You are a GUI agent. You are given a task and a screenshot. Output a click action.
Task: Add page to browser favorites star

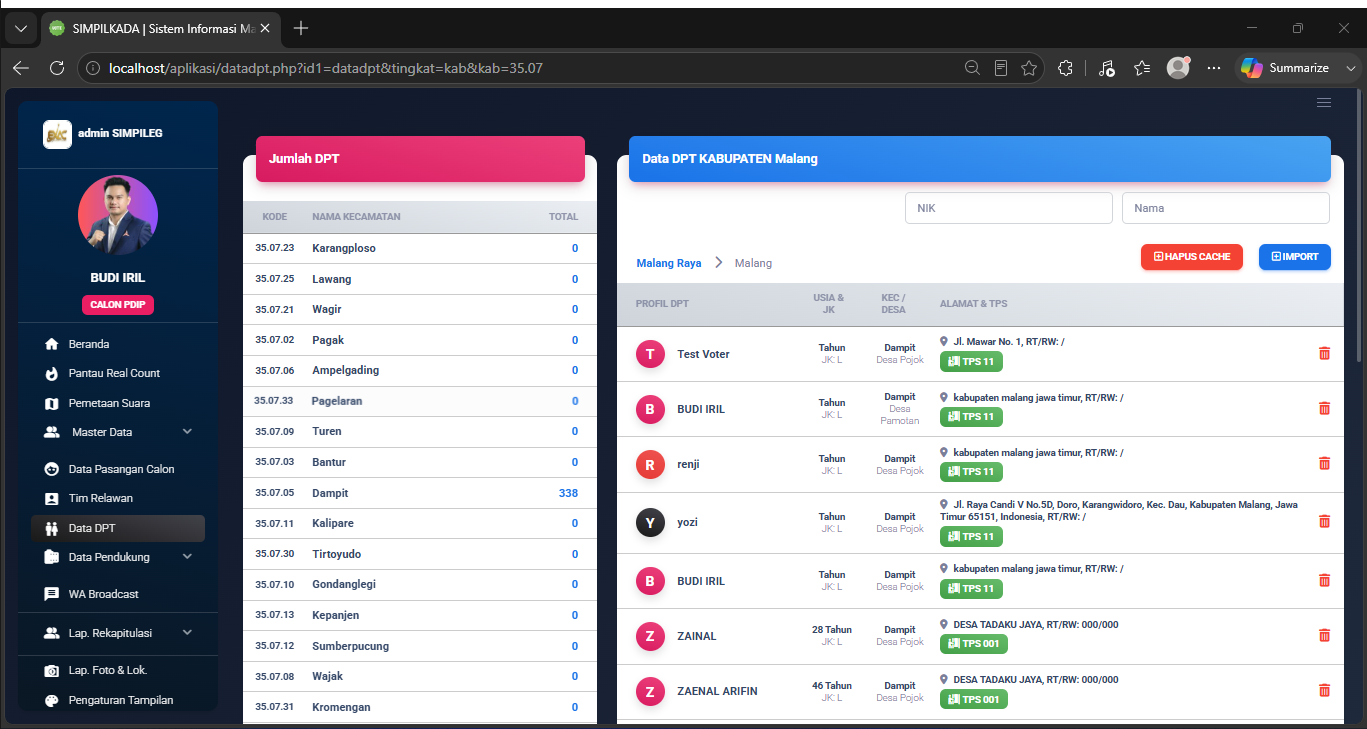(x=1029, y=68)
